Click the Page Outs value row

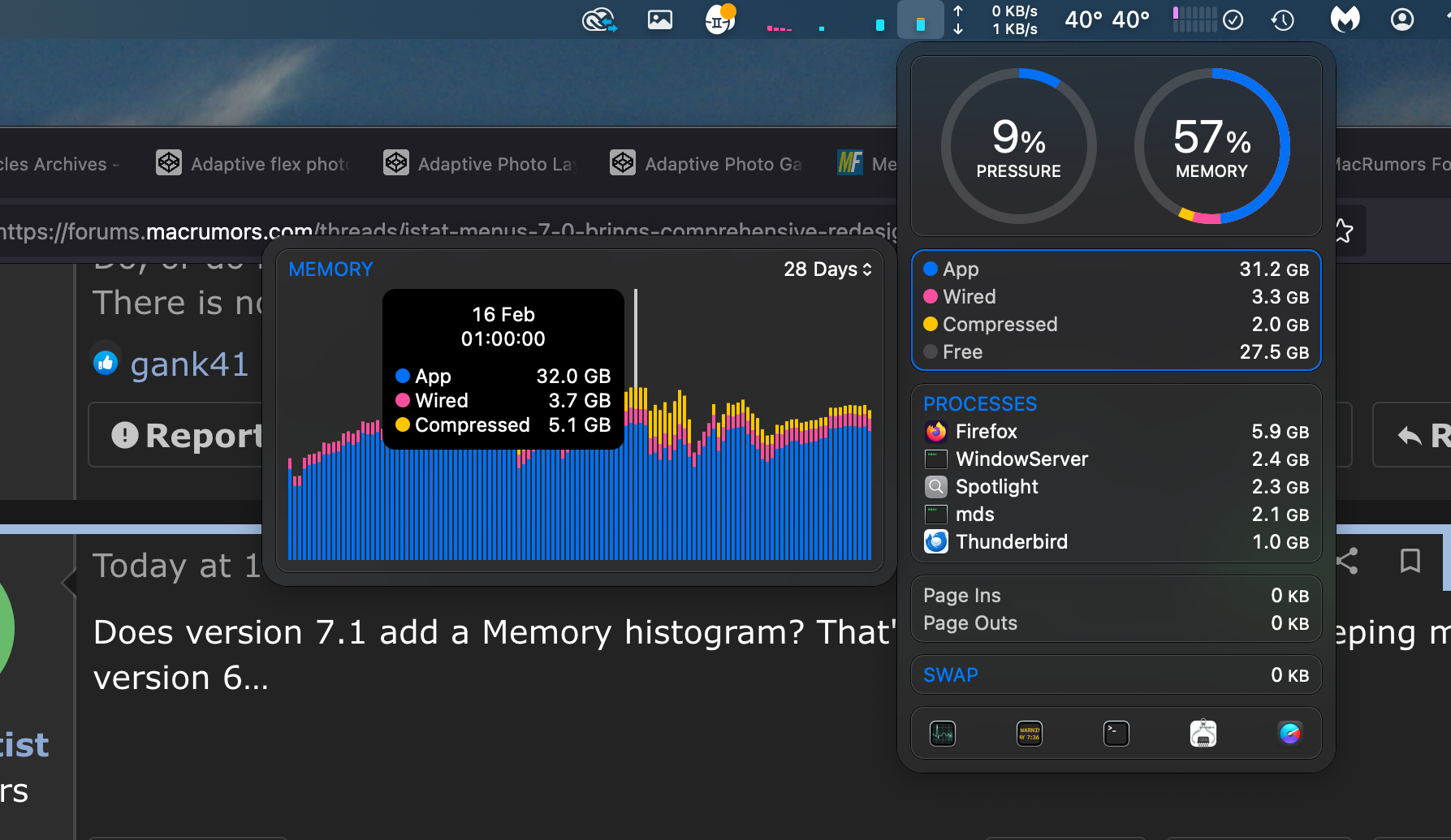[x=1116, y=623]
